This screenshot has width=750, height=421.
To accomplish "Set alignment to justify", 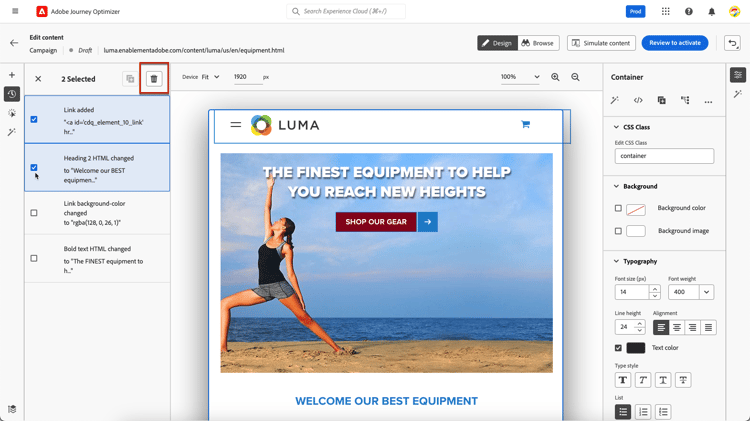I will (x=708, y=328).
